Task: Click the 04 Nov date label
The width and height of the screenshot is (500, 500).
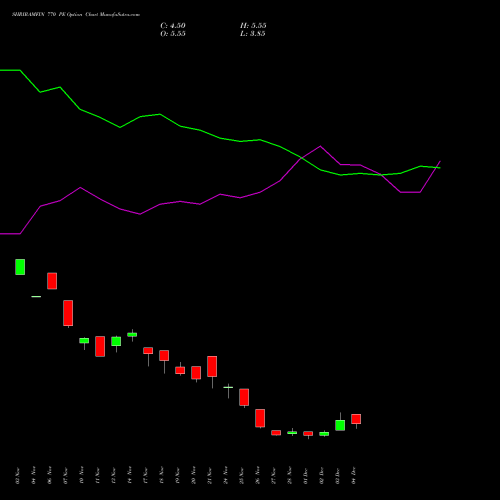Action: click(33, 476)
